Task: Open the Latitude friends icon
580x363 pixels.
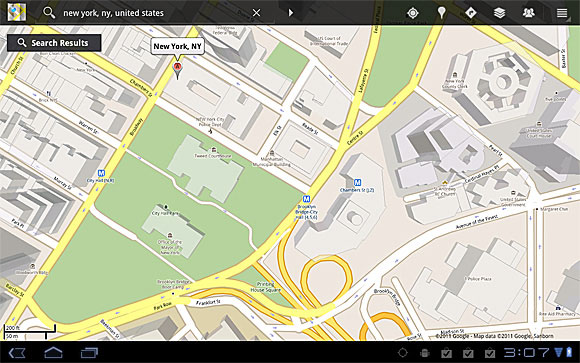Action: click(x=529, y=13)
